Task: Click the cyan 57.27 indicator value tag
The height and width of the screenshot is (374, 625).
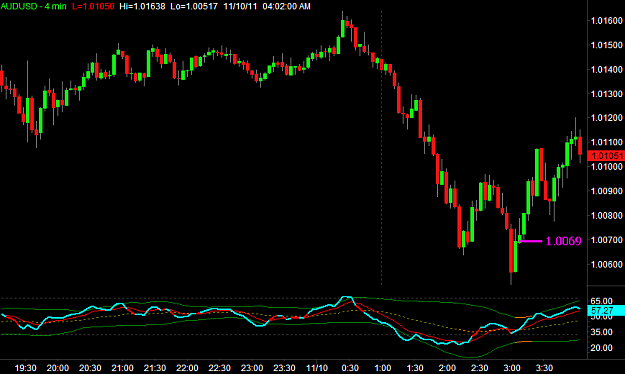Action: pos(606,310)
